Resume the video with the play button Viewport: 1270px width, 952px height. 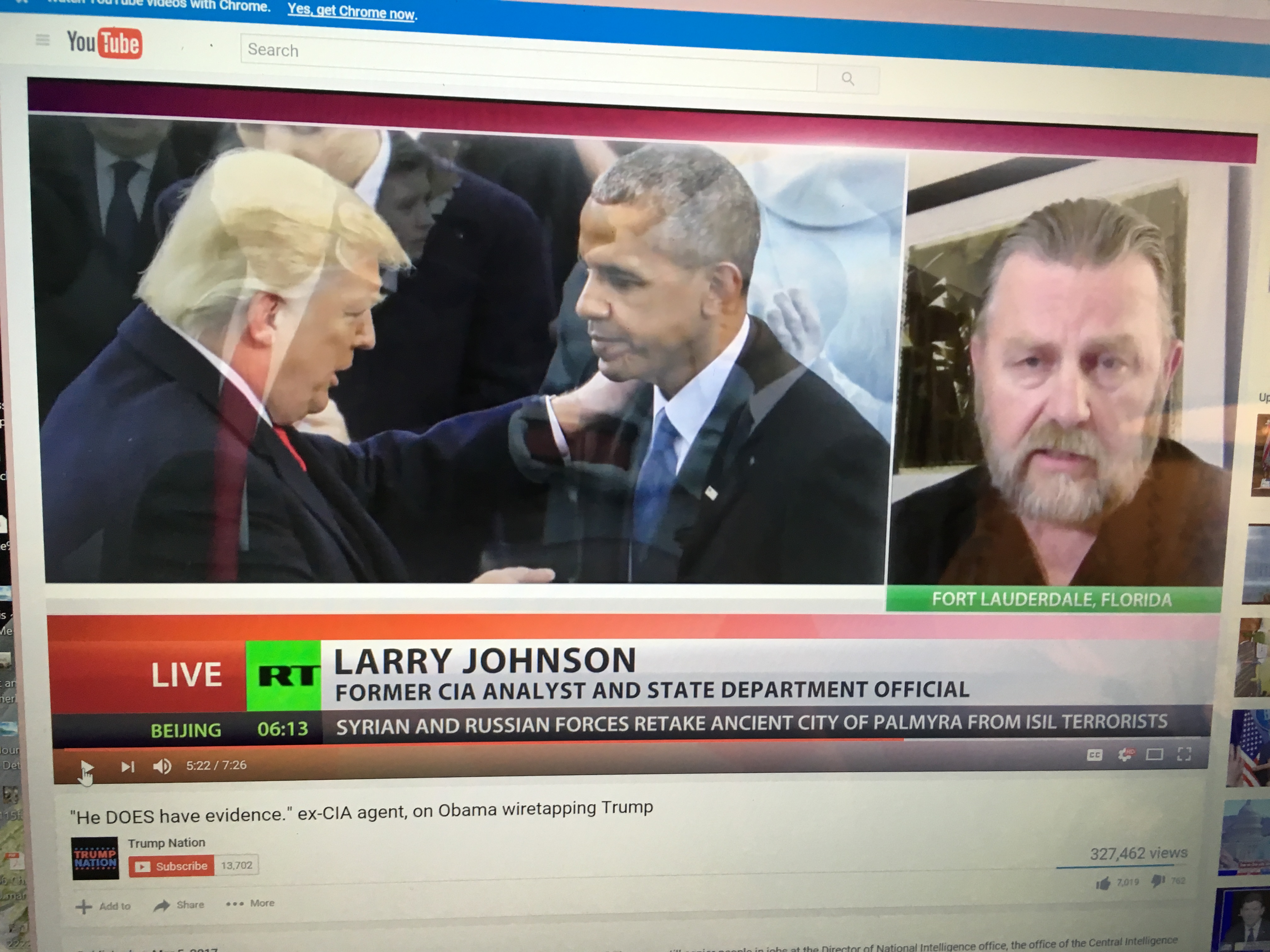click(87, 767)
